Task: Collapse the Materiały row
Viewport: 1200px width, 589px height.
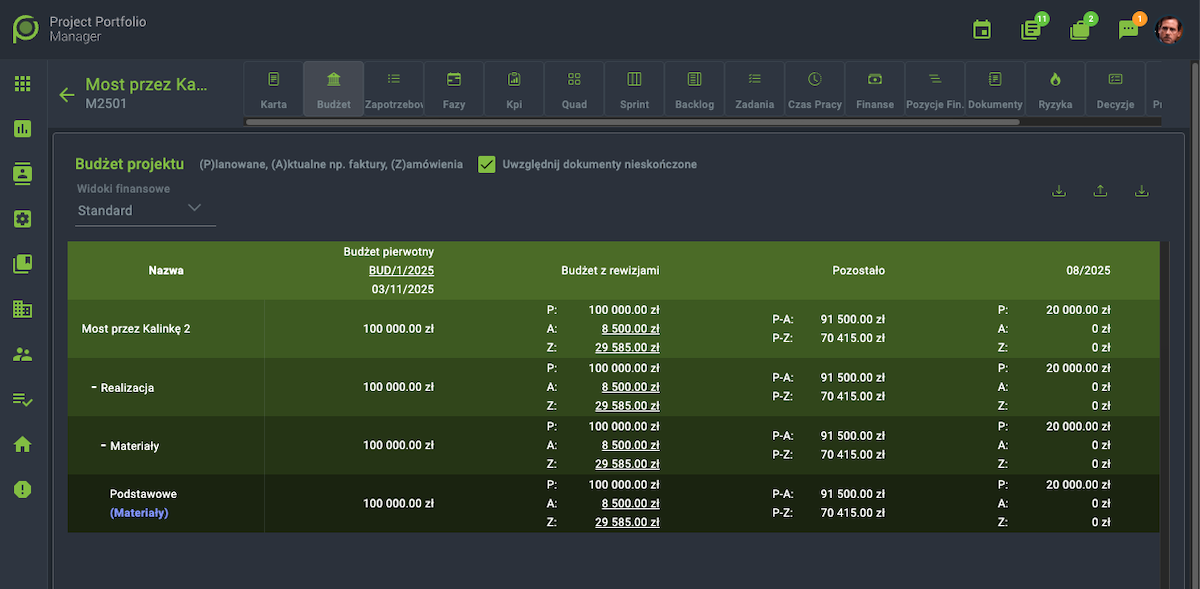Action: 103,445
